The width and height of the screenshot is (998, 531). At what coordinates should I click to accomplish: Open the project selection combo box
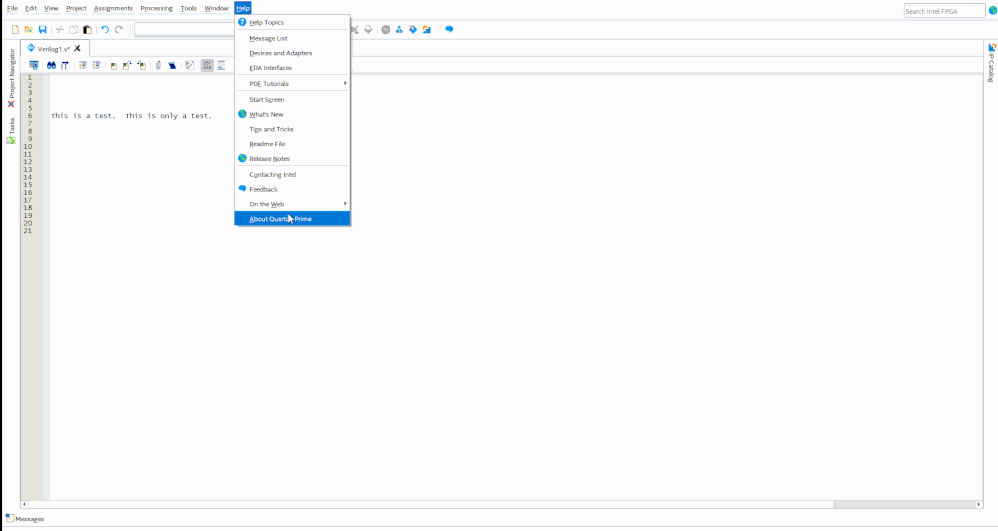point(185,29)
